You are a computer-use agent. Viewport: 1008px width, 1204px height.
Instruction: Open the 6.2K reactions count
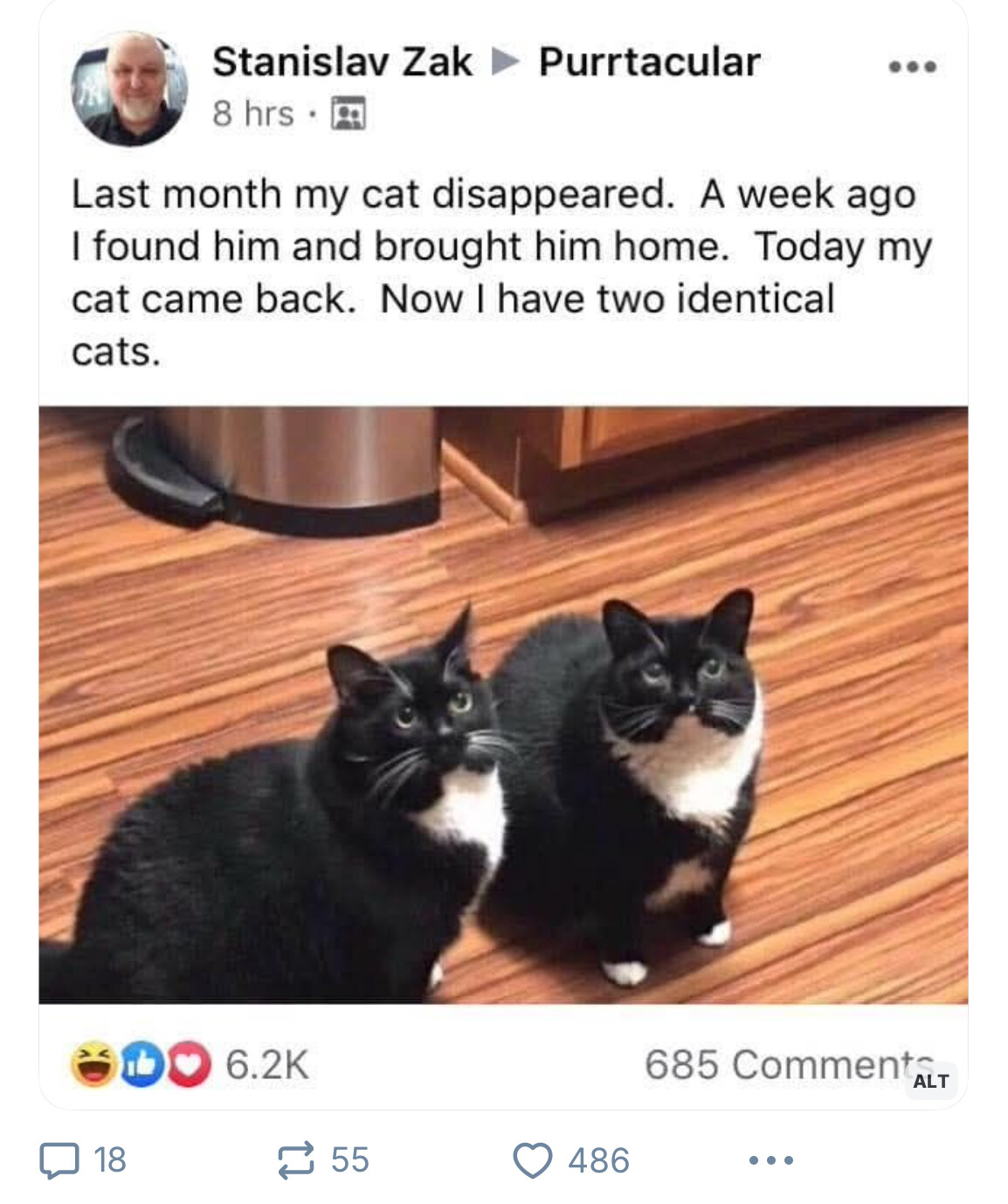pos(267,1065)
